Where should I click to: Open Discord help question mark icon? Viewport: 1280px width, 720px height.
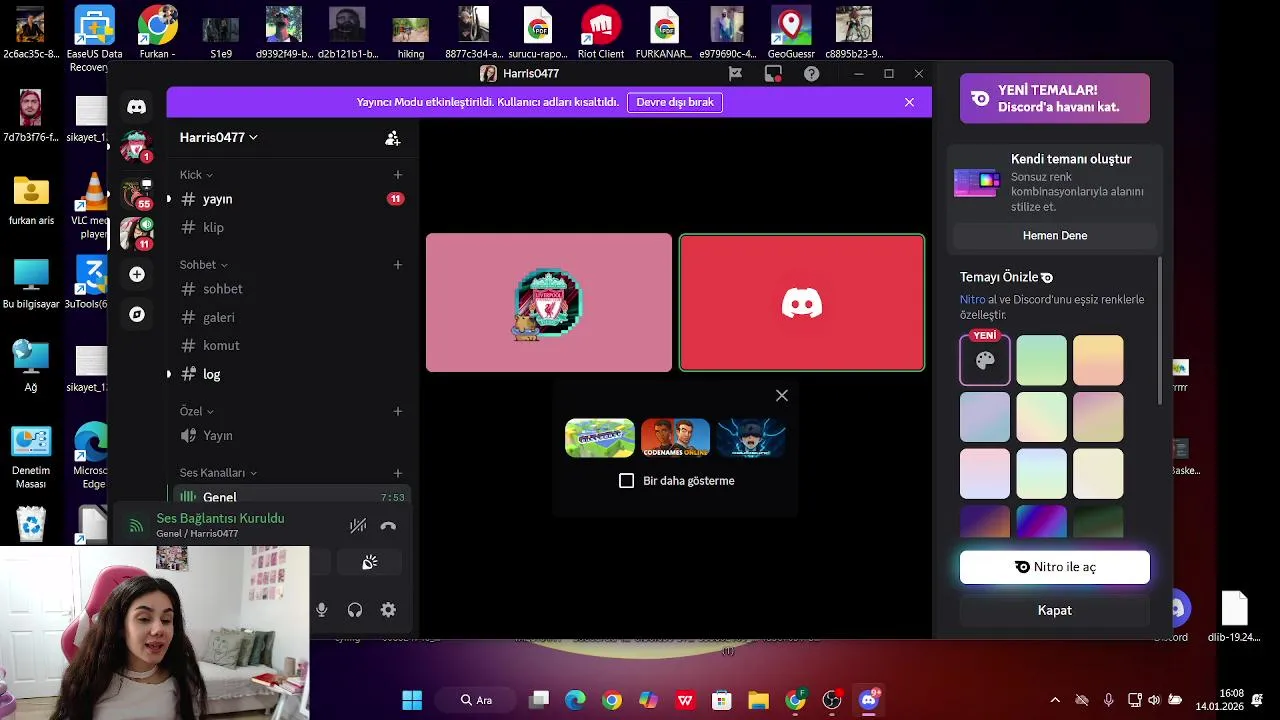pyautogui.click(x=811, y=74)
